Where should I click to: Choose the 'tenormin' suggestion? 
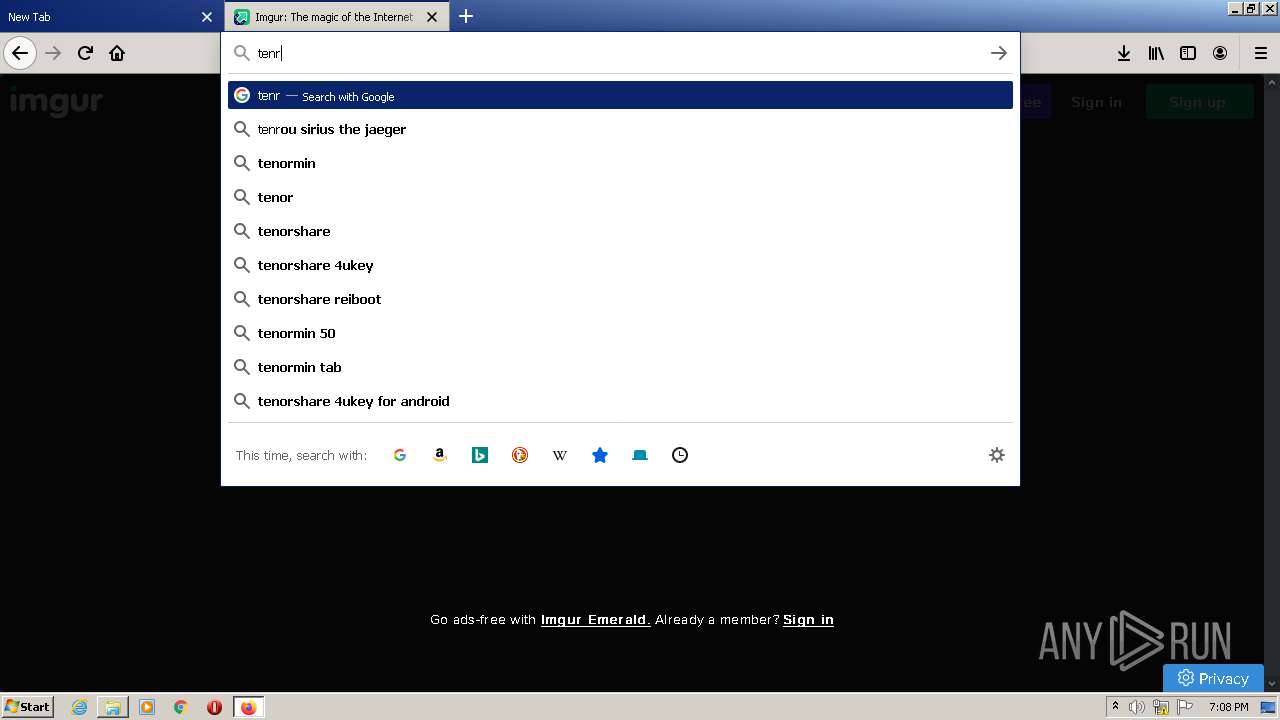tap(620, 163)
